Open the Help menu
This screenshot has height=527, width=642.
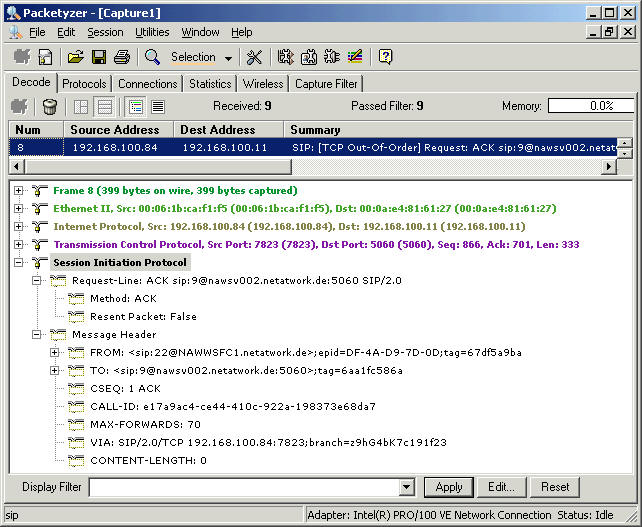(242, 32)
